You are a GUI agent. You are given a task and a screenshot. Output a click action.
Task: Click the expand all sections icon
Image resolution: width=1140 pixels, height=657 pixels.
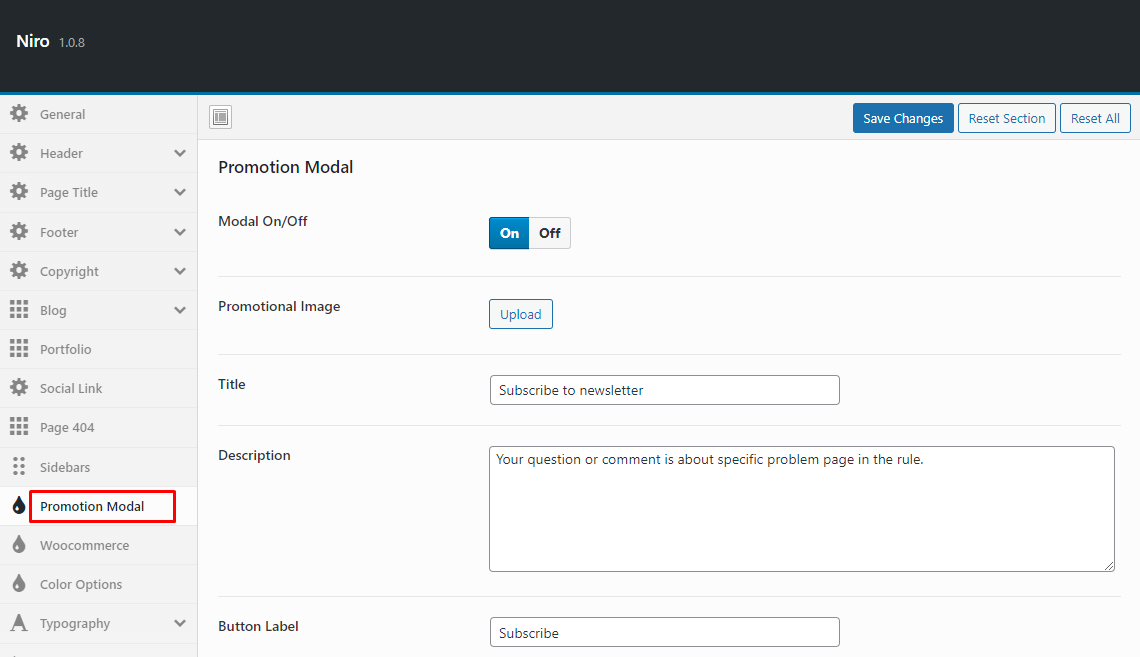[221, 118]
